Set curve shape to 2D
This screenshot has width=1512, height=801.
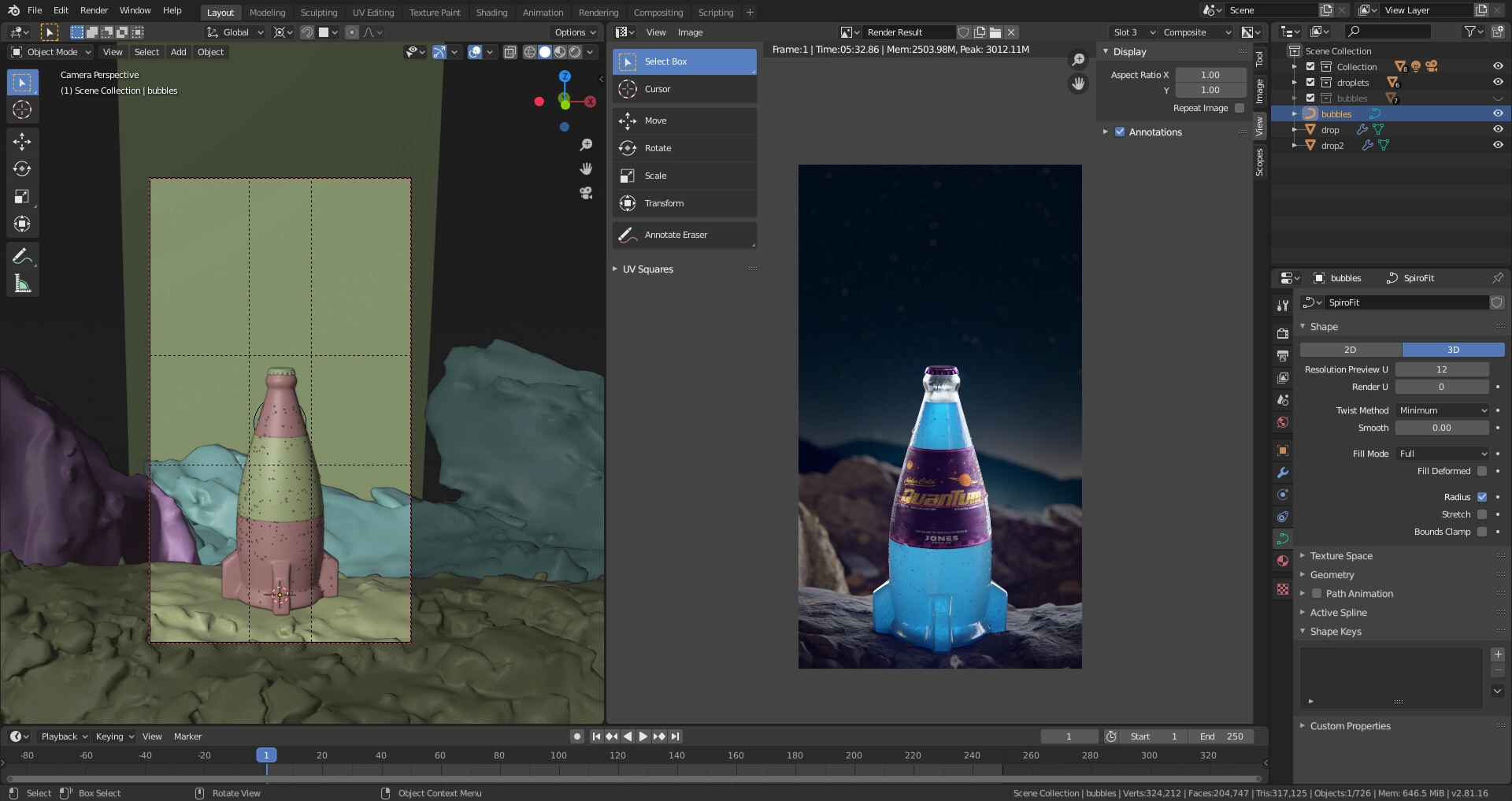(1350, 350)
